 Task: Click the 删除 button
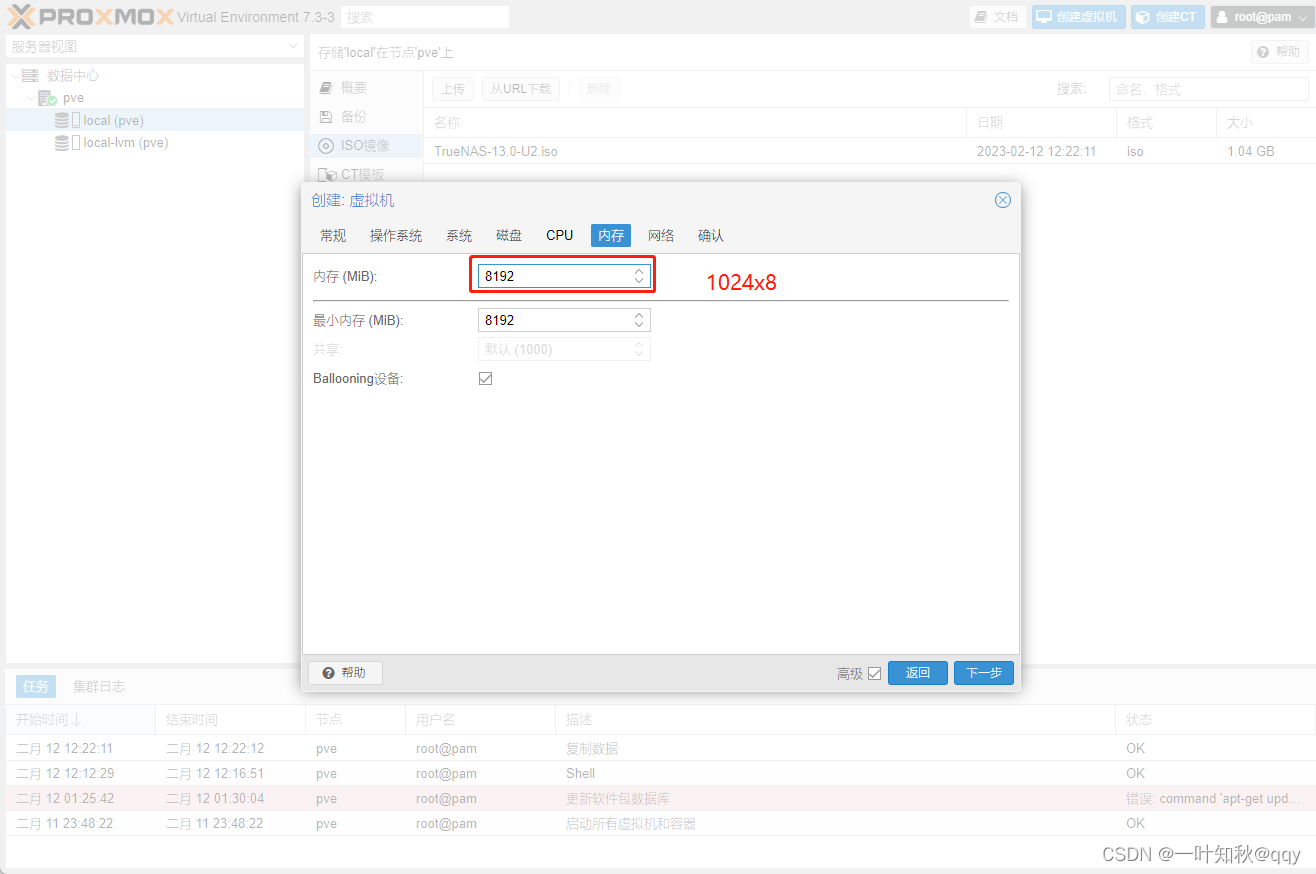(598, 89)
